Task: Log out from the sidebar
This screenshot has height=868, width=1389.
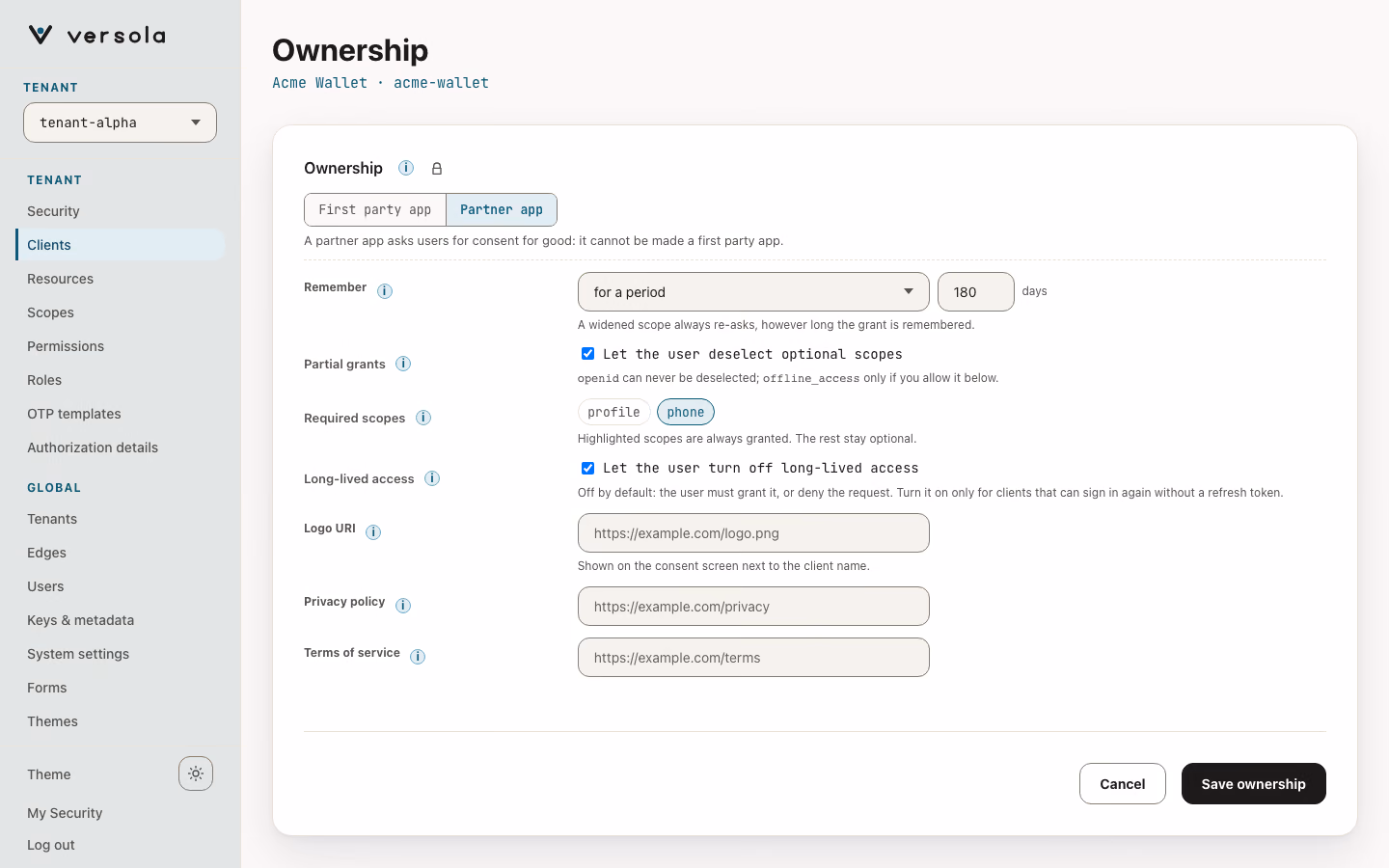Action: [51, 845]
